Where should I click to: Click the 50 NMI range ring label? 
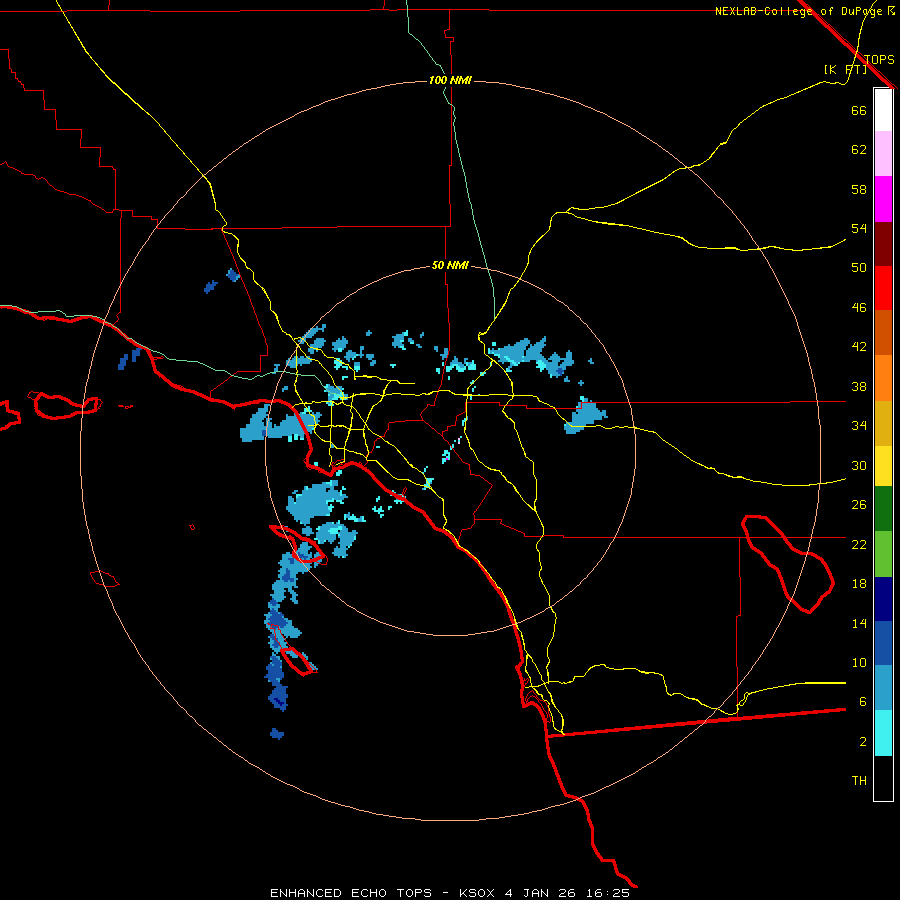click(450, 265)
